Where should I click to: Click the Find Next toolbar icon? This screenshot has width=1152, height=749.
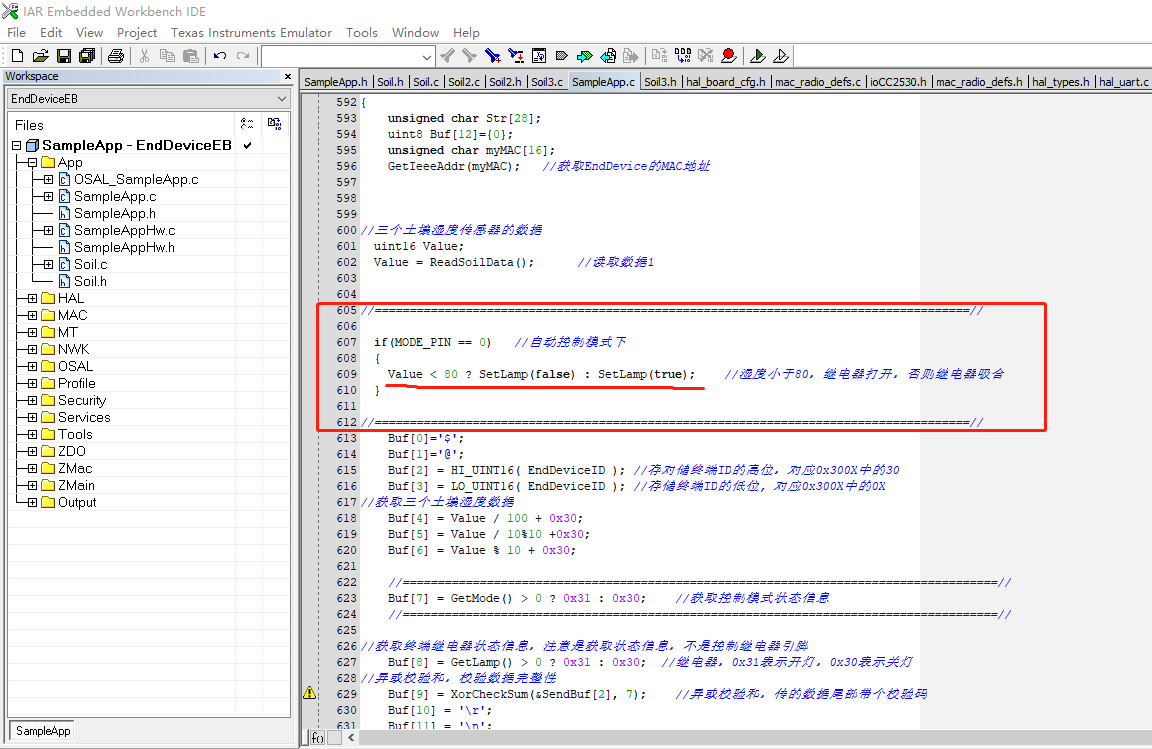469,56
